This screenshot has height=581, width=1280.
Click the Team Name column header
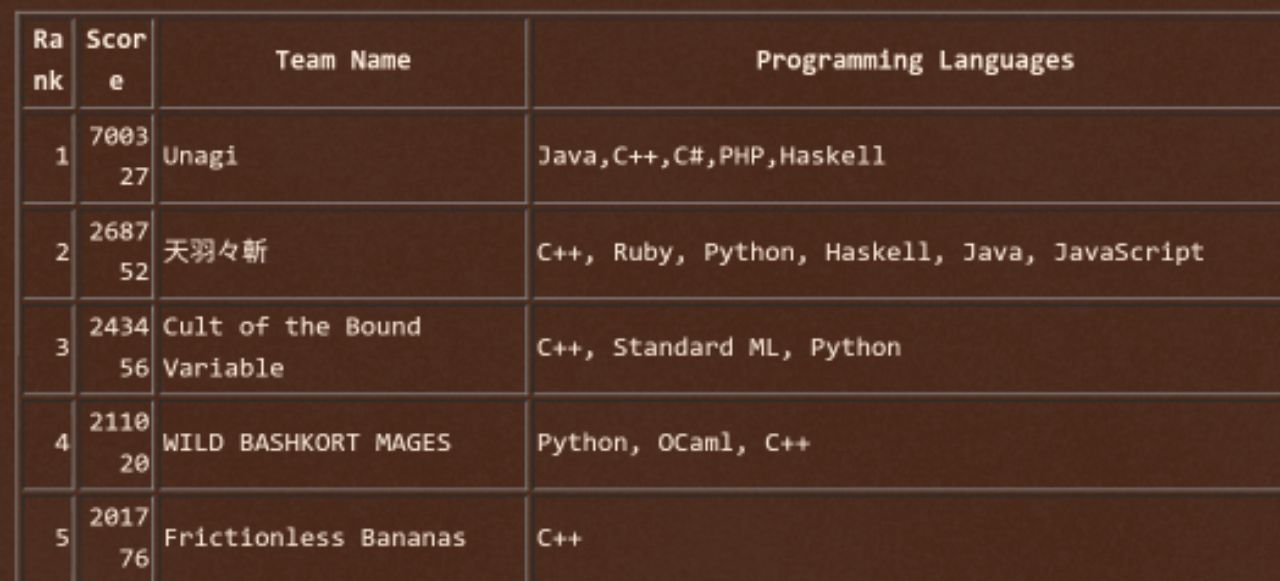pos(343,62)
